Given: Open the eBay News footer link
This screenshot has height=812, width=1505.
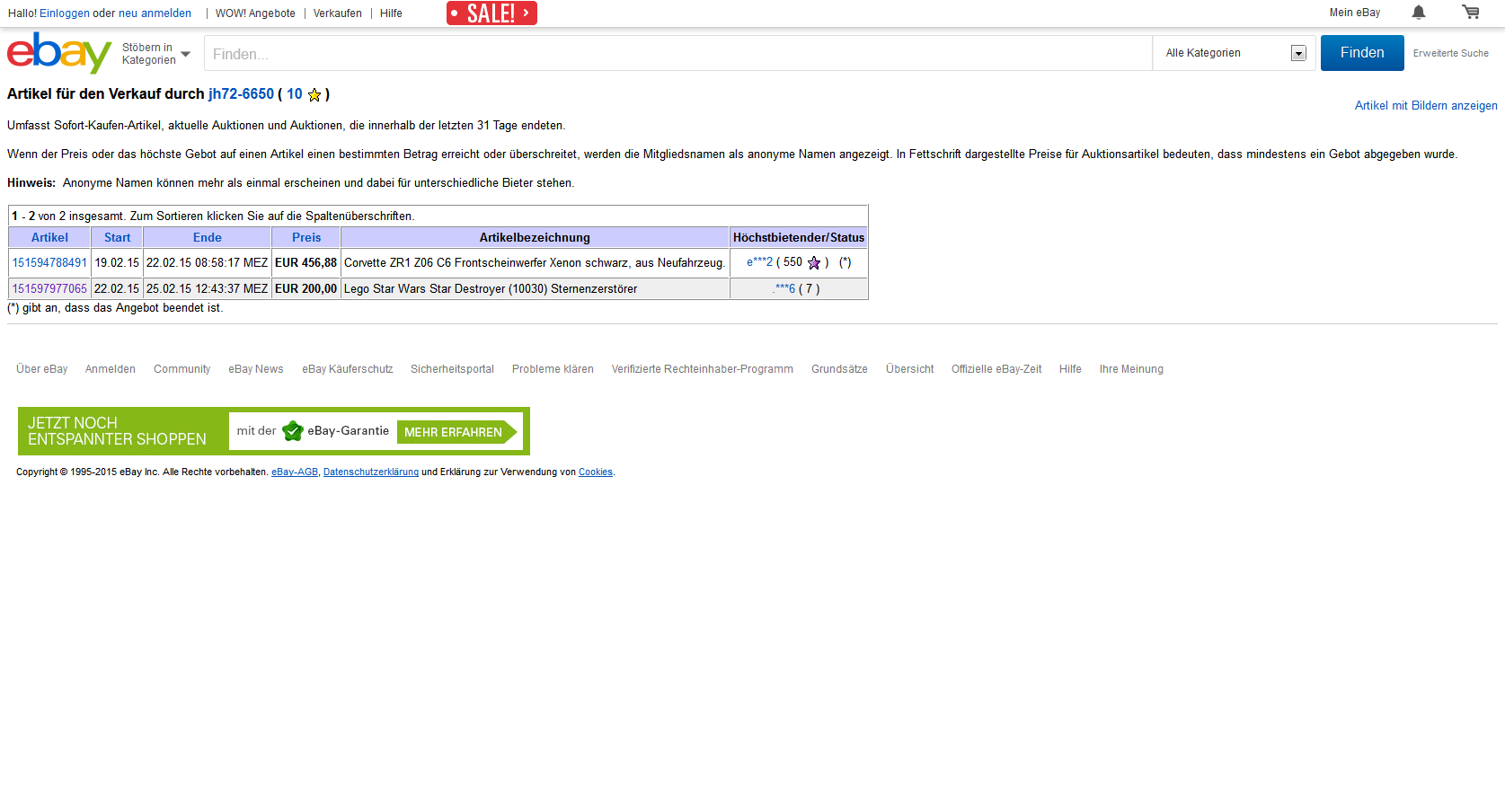Looking at the screenshot, I should point(255,369).
